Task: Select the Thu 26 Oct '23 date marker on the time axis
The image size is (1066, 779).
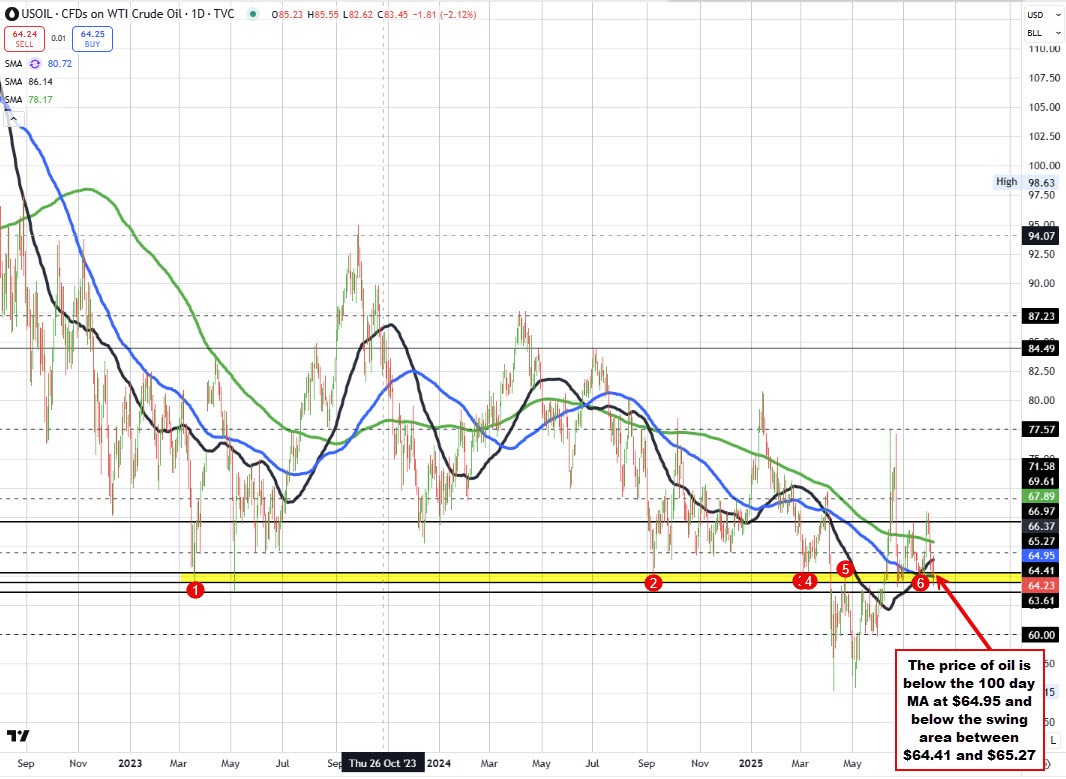Action: point(384,762)
